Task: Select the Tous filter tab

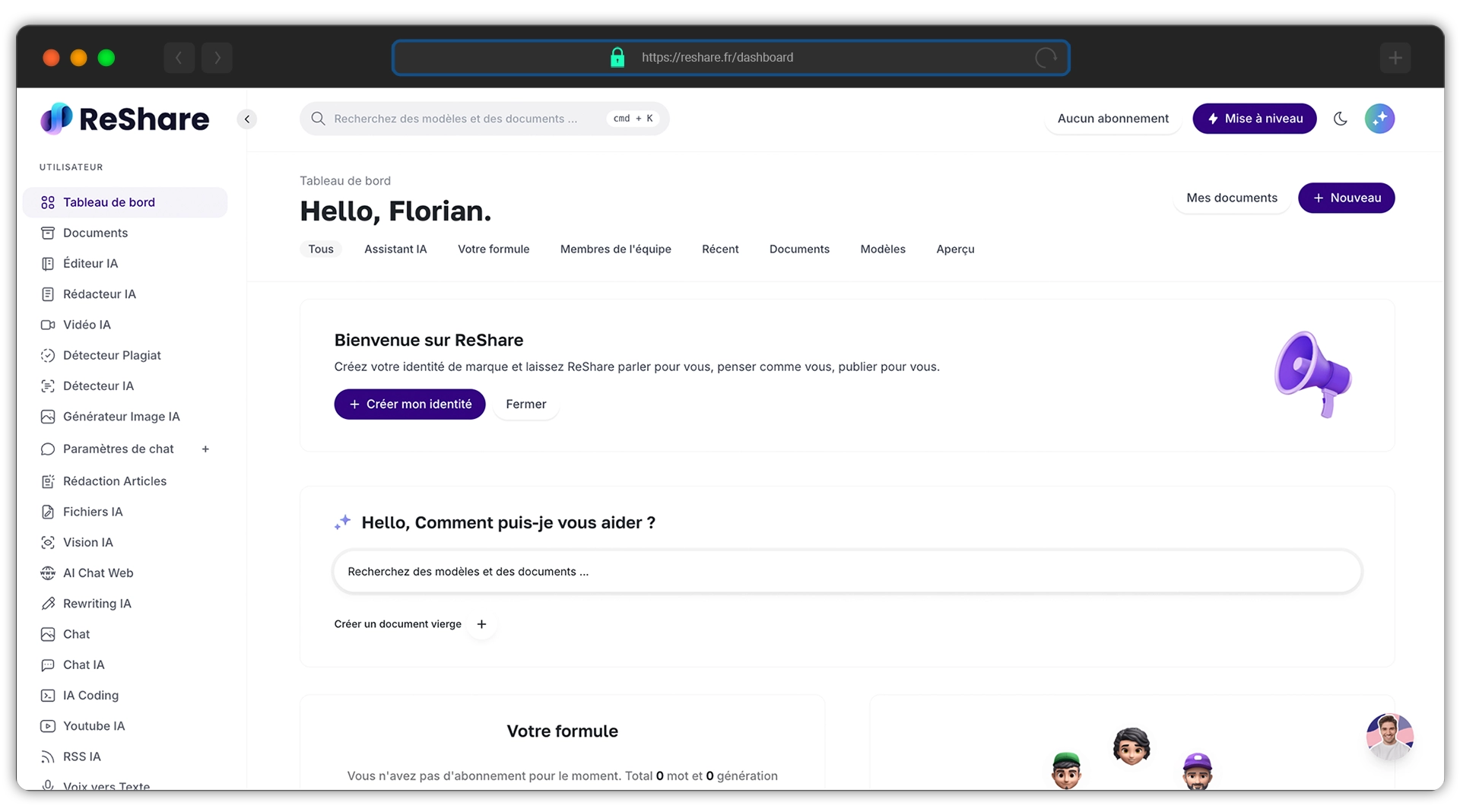Action: [x=321, y=249]
